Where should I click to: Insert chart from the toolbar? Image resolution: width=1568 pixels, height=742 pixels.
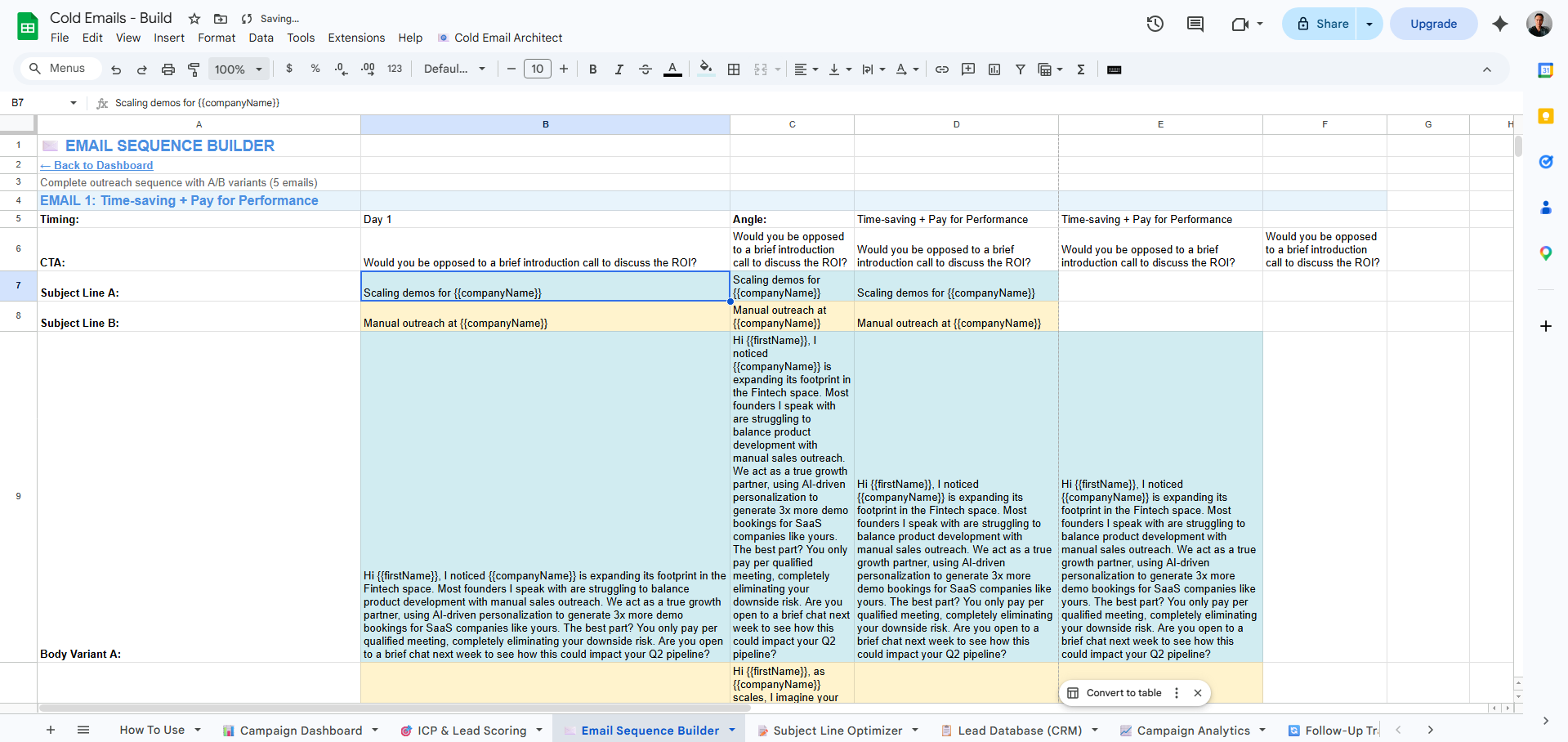coord(994,69)
